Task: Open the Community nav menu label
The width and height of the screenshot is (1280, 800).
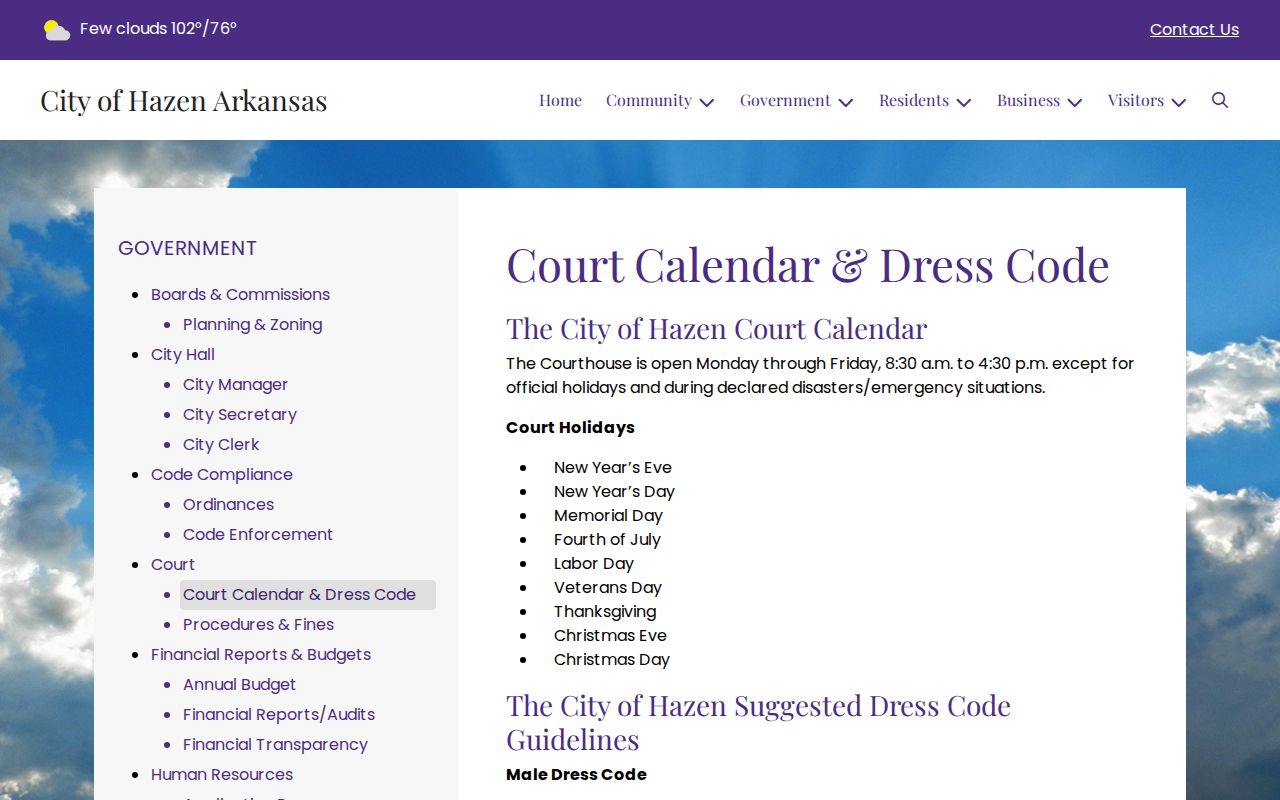Action: [649, 100]
